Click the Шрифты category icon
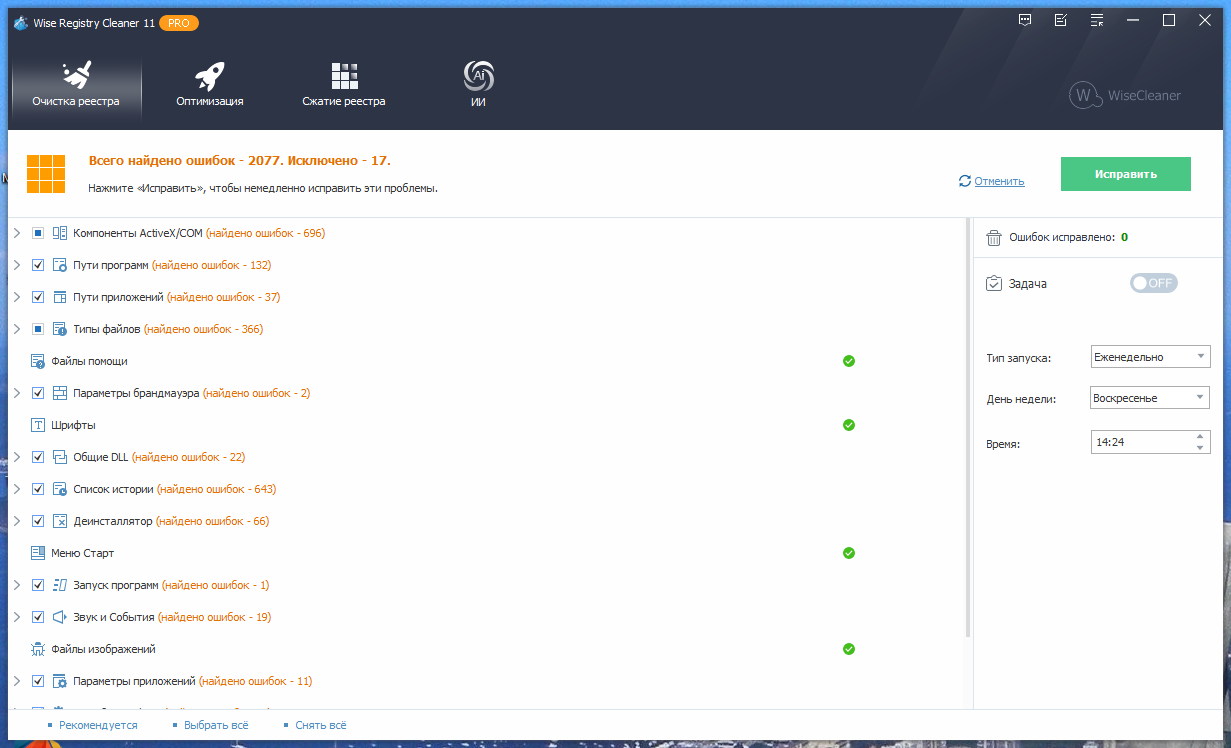 (x=38, y=425)
